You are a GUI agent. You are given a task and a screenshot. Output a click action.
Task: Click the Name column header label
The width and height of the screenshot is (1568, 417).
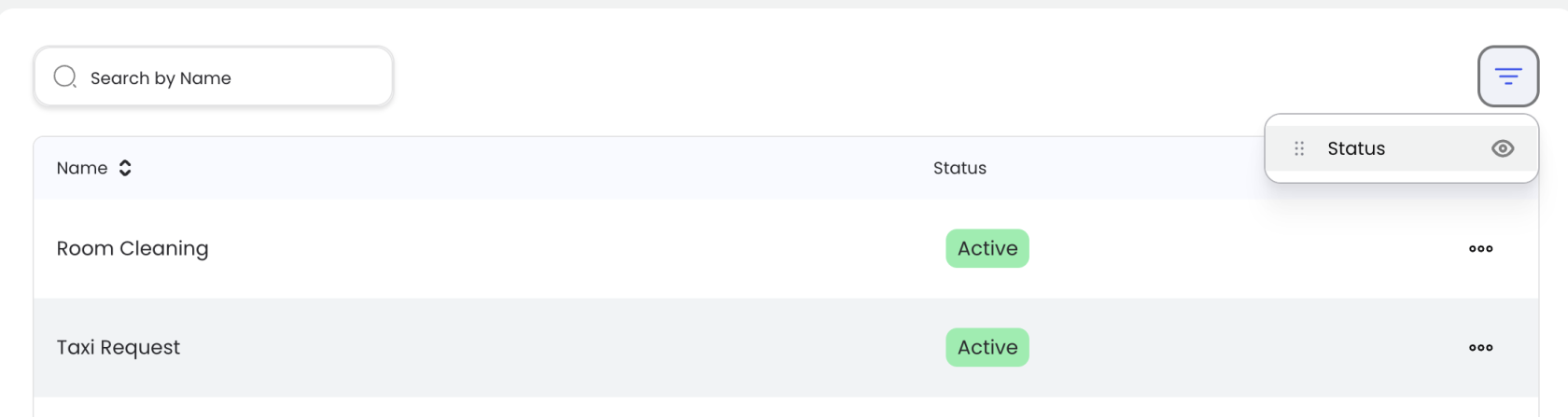tap(82, 168)
